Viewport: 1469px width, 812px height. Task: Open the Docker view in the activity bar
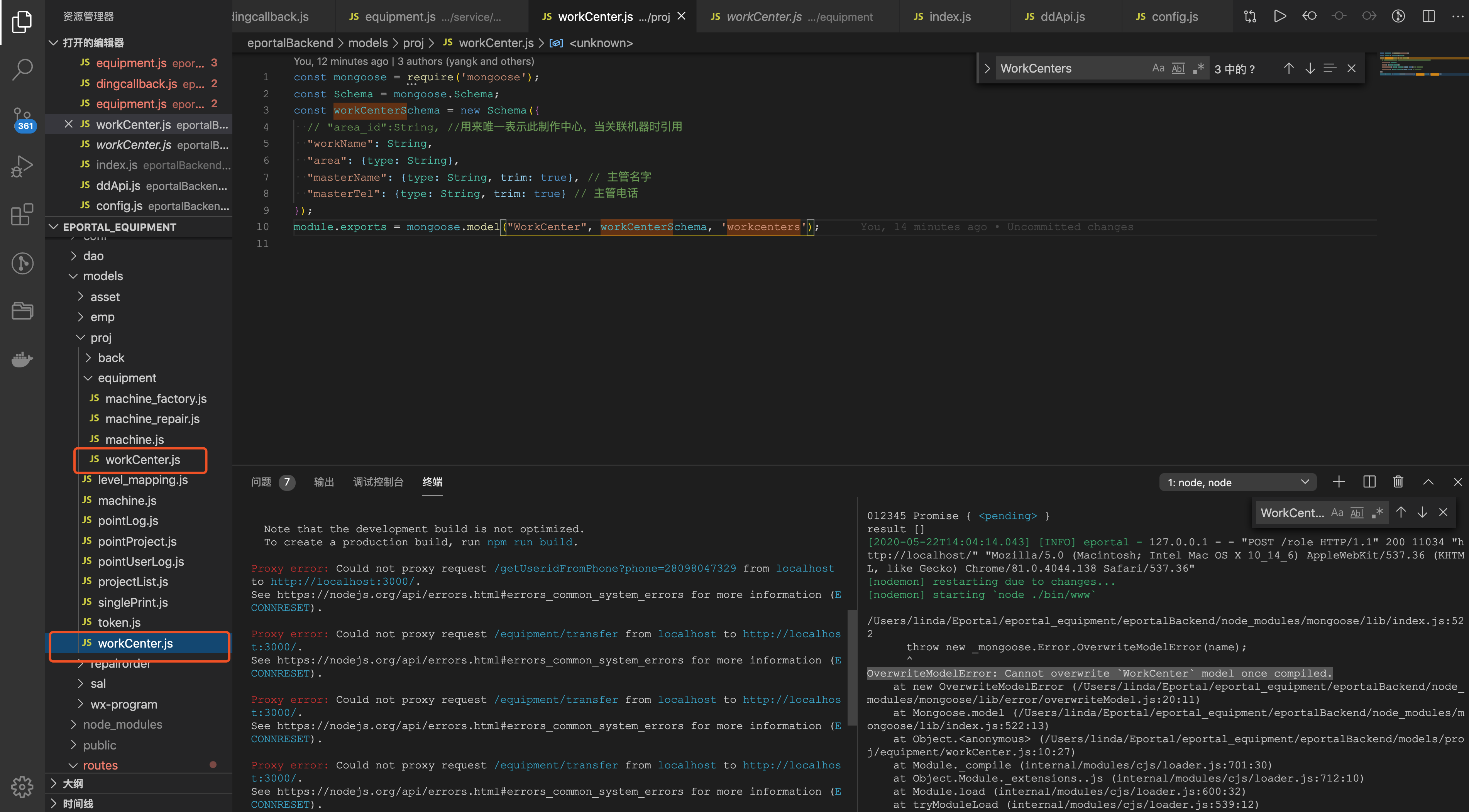[x=22, y=359]
